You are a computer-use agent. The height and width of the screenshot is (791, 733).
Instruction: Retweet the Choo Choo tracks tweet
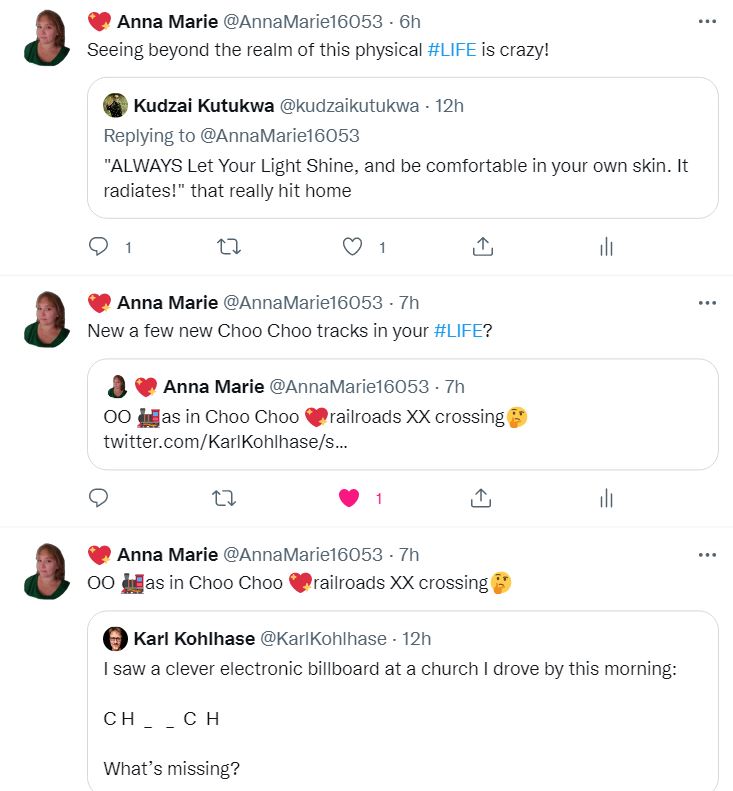pyautogui.click(x=229, y=498)
